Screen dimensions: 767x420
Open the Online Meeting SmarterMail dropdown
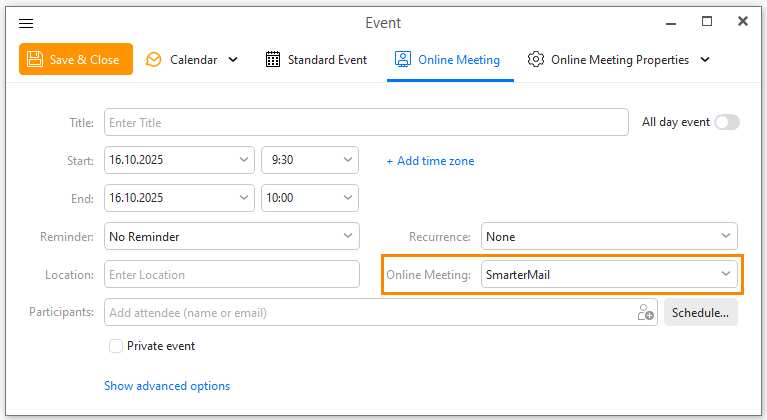(x=726, y=274)
